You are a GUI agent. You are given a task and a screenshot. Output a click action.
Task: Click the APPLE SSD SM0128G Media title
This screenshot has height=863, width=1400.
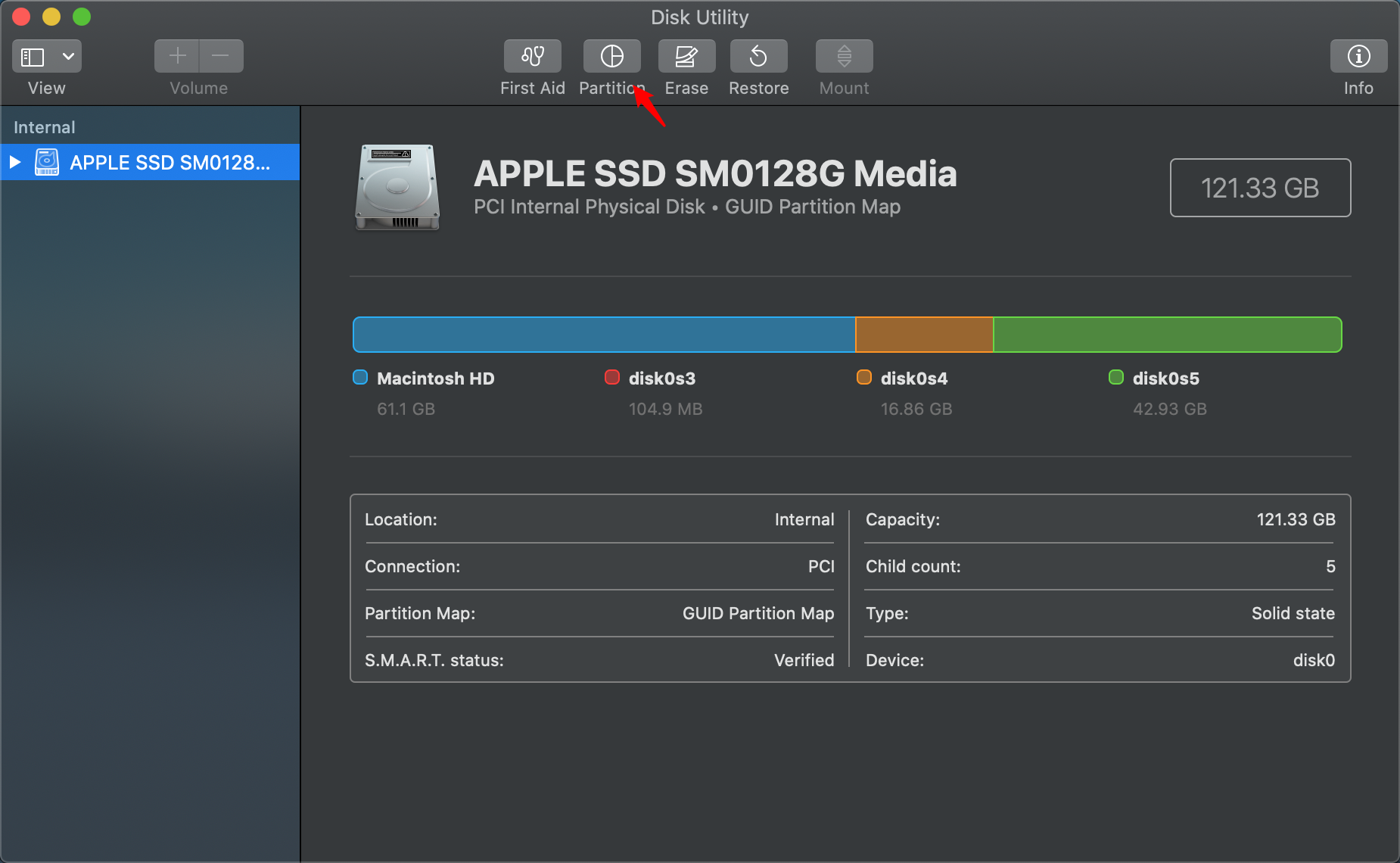[x=715, y=173]
